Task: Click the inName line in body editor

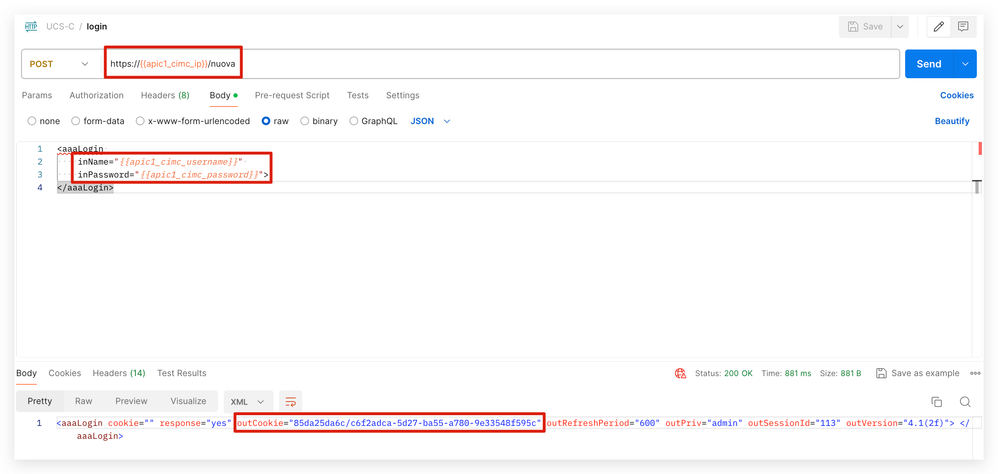Action: click(x=160, y=162)
